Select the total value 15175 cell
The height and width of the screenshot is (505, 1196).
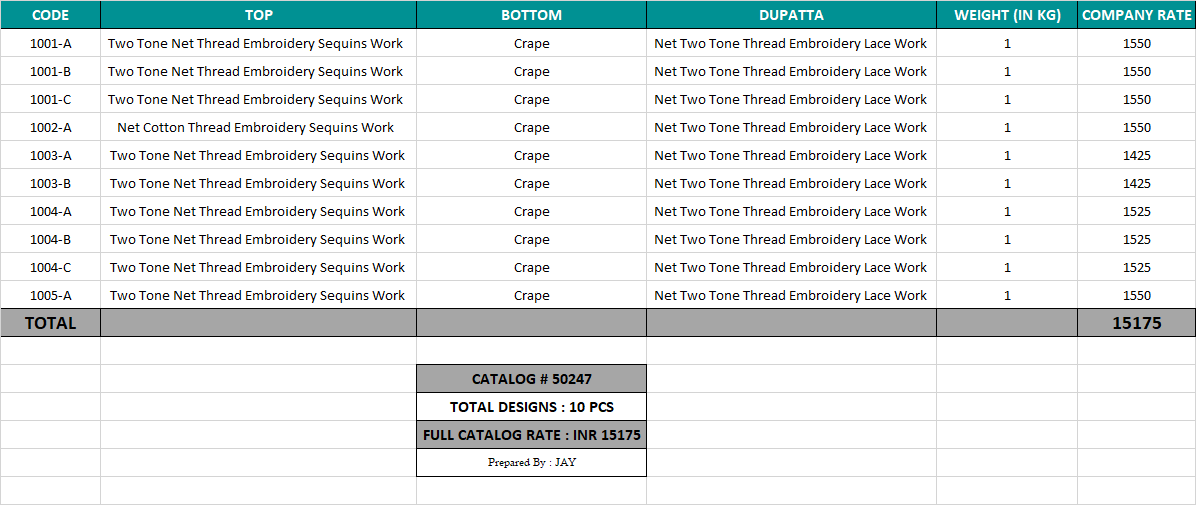pyautogui.click(x=1136, y=323)
